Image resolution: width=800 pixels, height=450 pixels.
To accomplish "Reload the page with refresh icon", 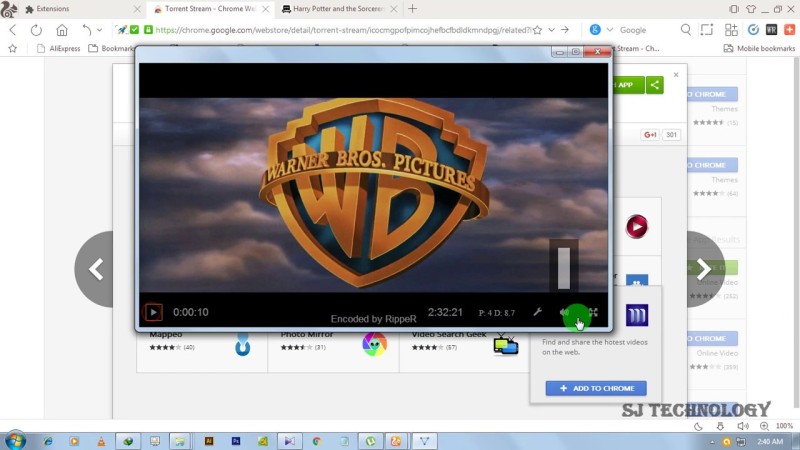I will 37,30.
